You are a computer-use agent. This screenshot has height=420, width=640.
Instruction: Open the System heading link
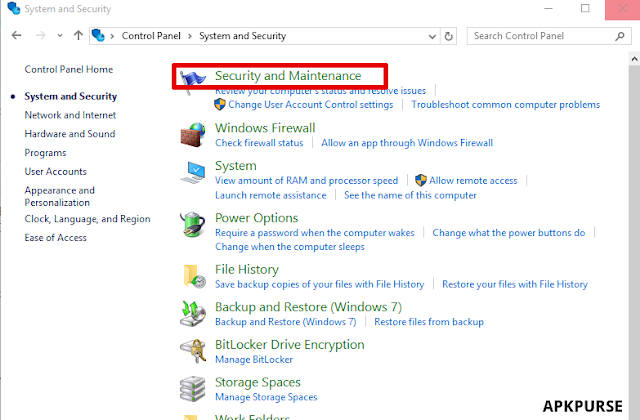[x=236, y=166]
